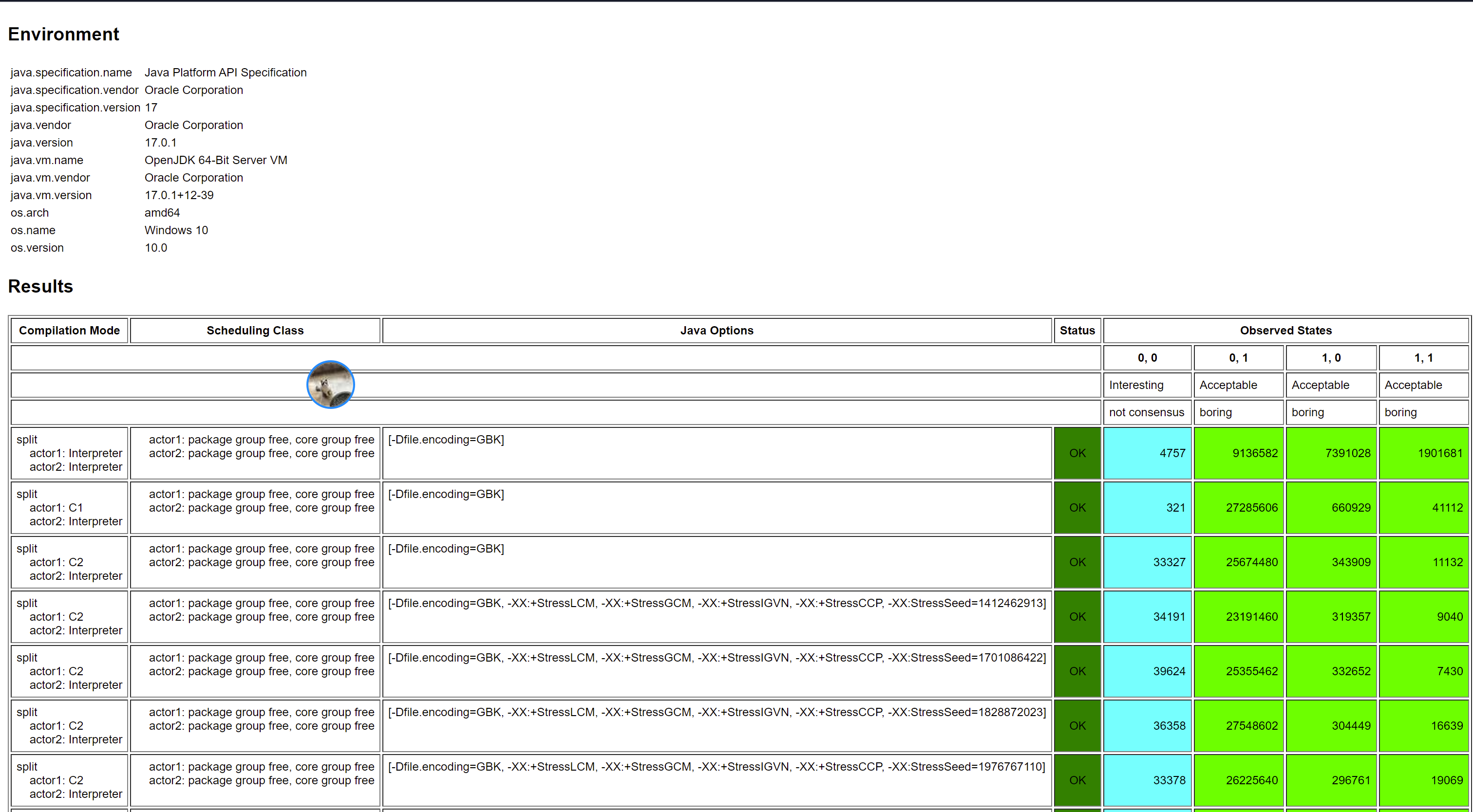The height and width of the screenshot is (812, 1473).
Task: Click the green cell showing 9136582
Action: [1239, 453]
